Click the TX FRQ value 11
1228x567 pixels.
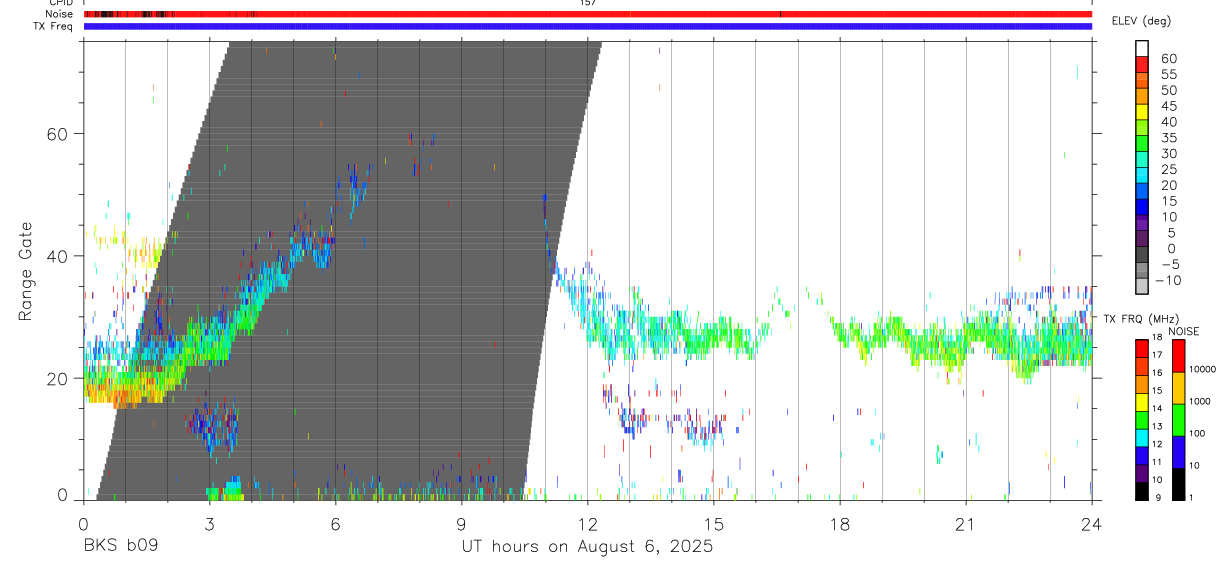tap(1158, 463)
